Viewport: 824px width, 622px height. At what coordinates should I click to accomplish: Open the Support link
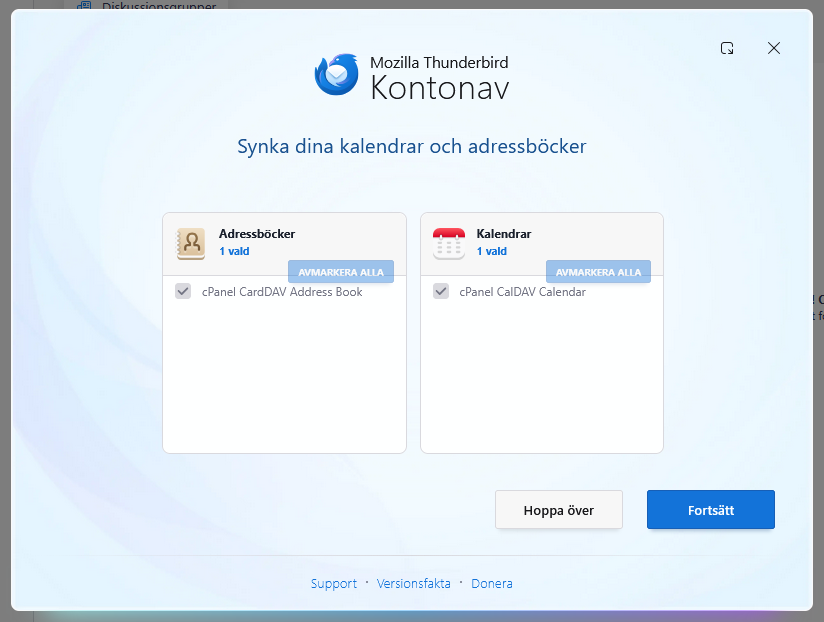(334, 584)
